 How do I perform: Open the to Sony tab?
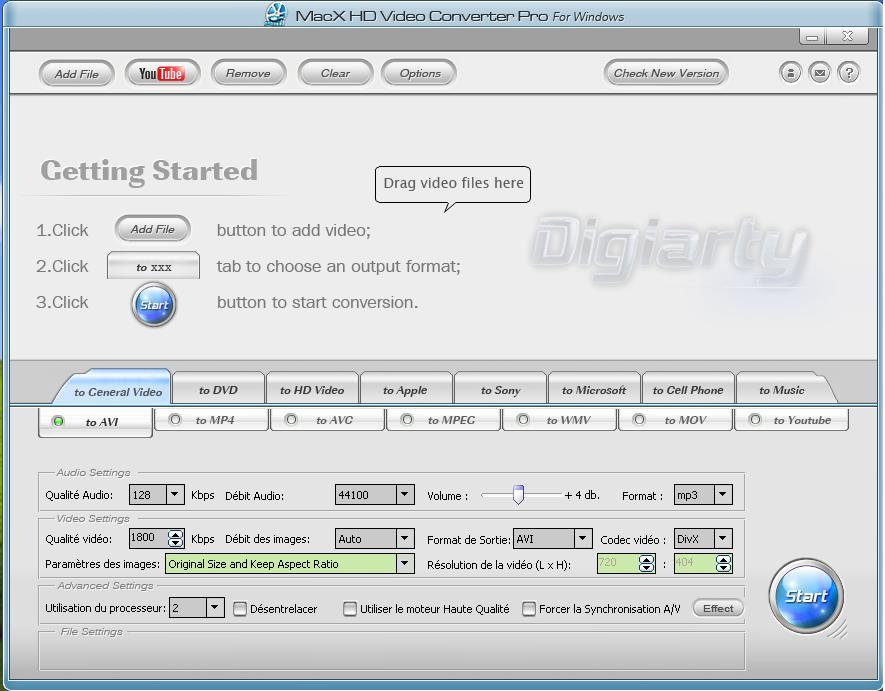500,390
